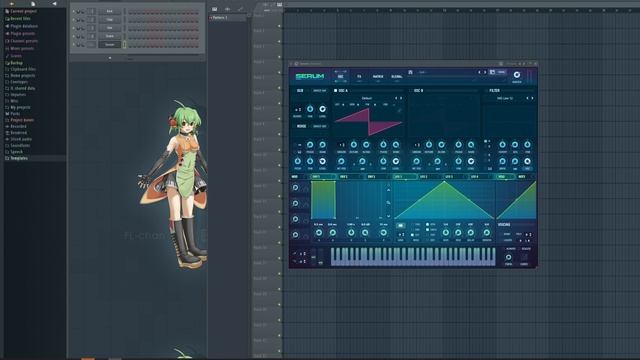Switch to the Serum OSC tab
Screen dimensions: 640x360
click(340, 76)
